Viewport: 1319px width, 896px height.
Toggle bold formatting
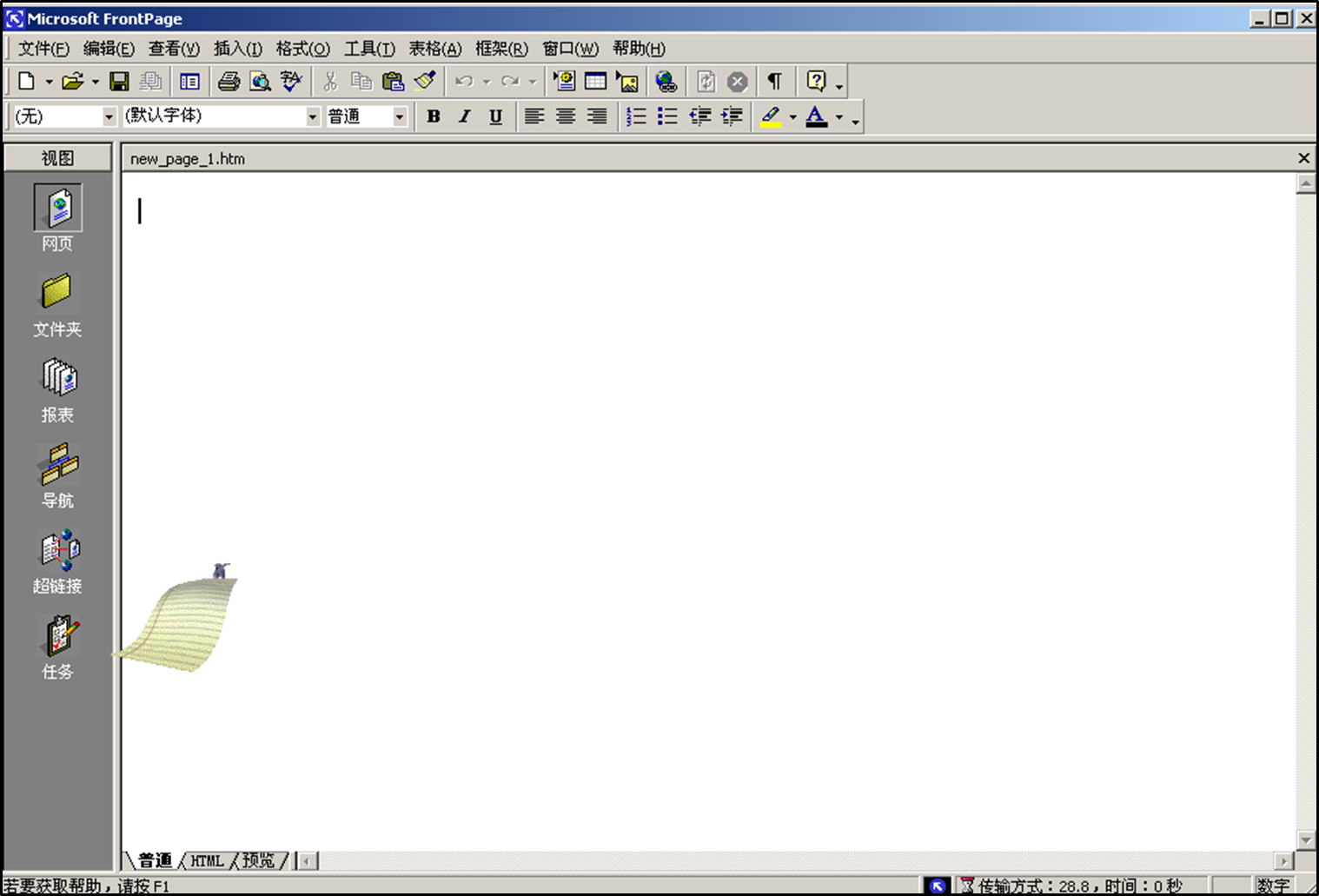(434, 116)
